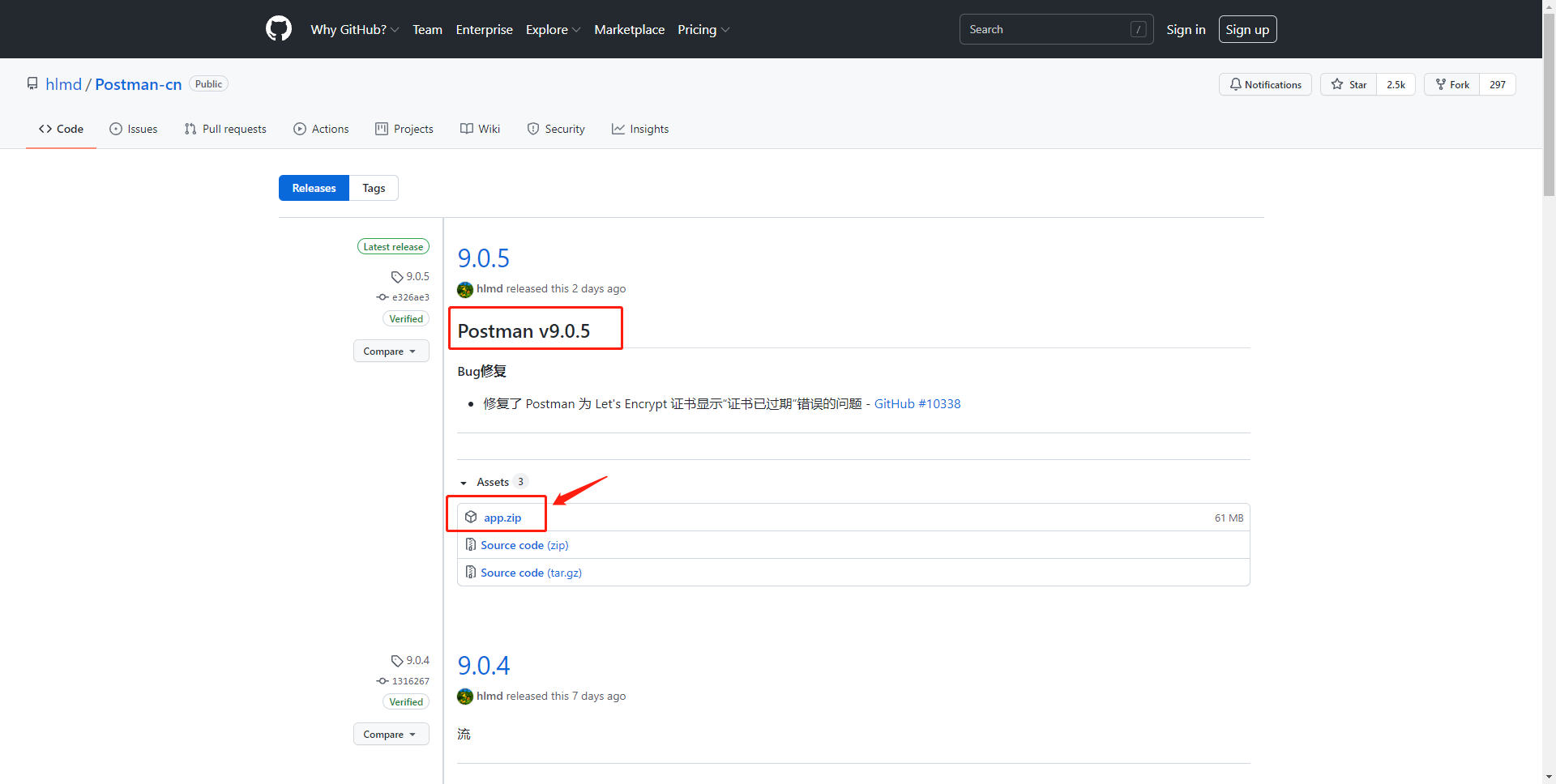Switch to the Actions tab
Image resolution: width=1556 pixels, height=784 pixels.
[x=321, y=129]
